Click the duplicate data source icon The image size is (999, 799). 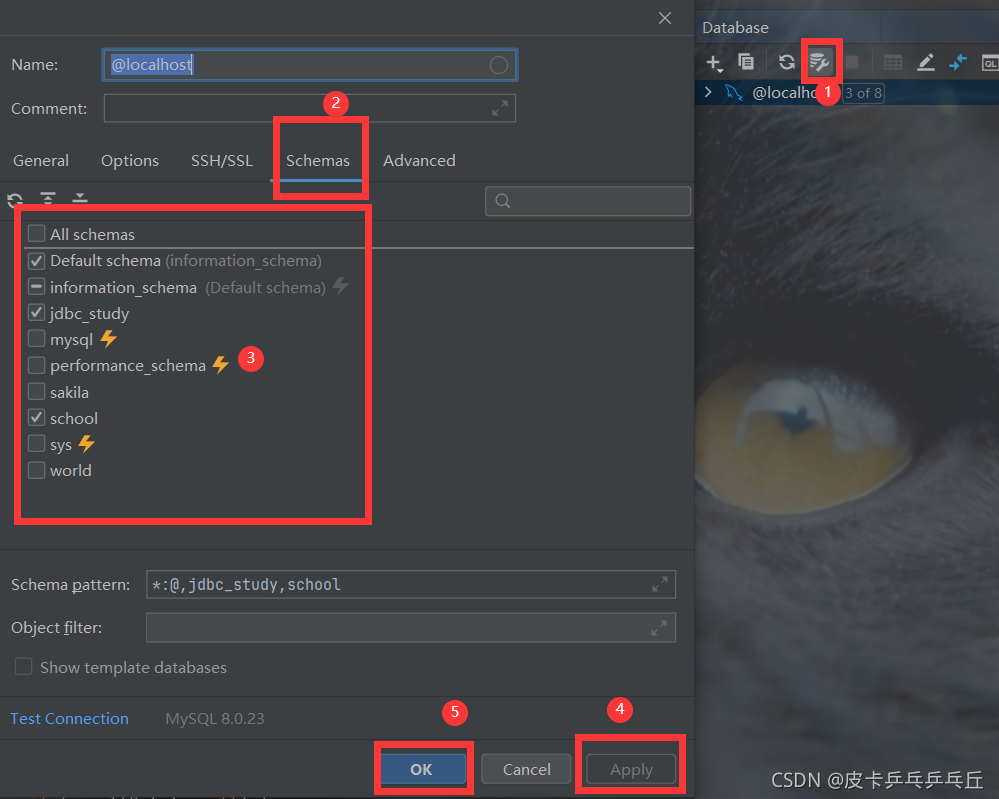point(746,62)
